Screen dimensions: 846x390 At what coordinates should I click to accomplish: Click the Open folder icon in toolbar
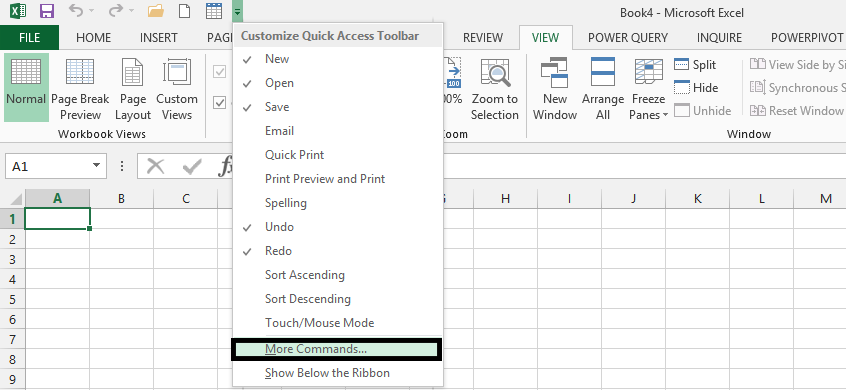[x=155, y=11]
